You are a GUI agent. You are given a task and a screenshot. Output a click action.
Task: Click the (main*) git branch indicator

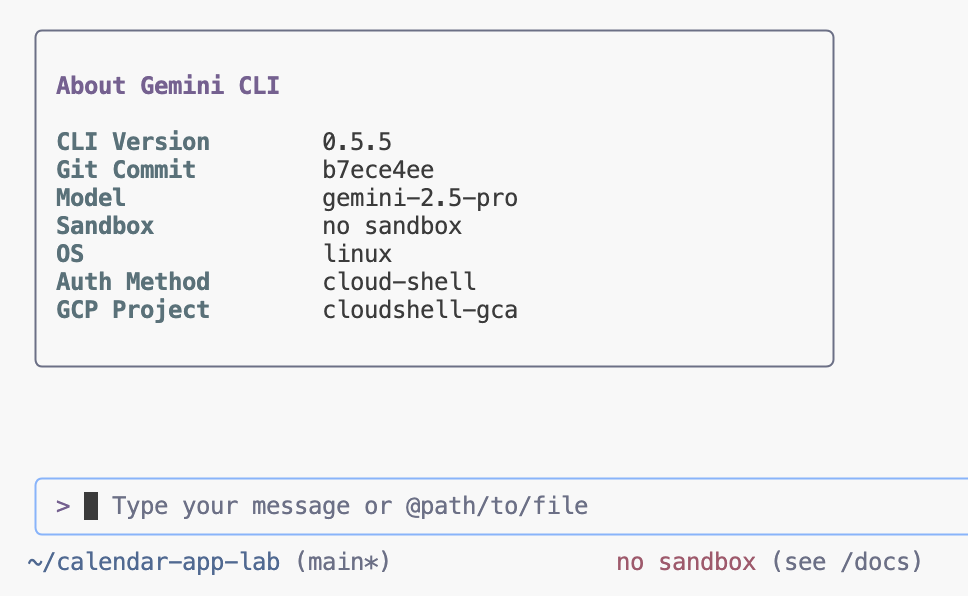tap(343, 562)
